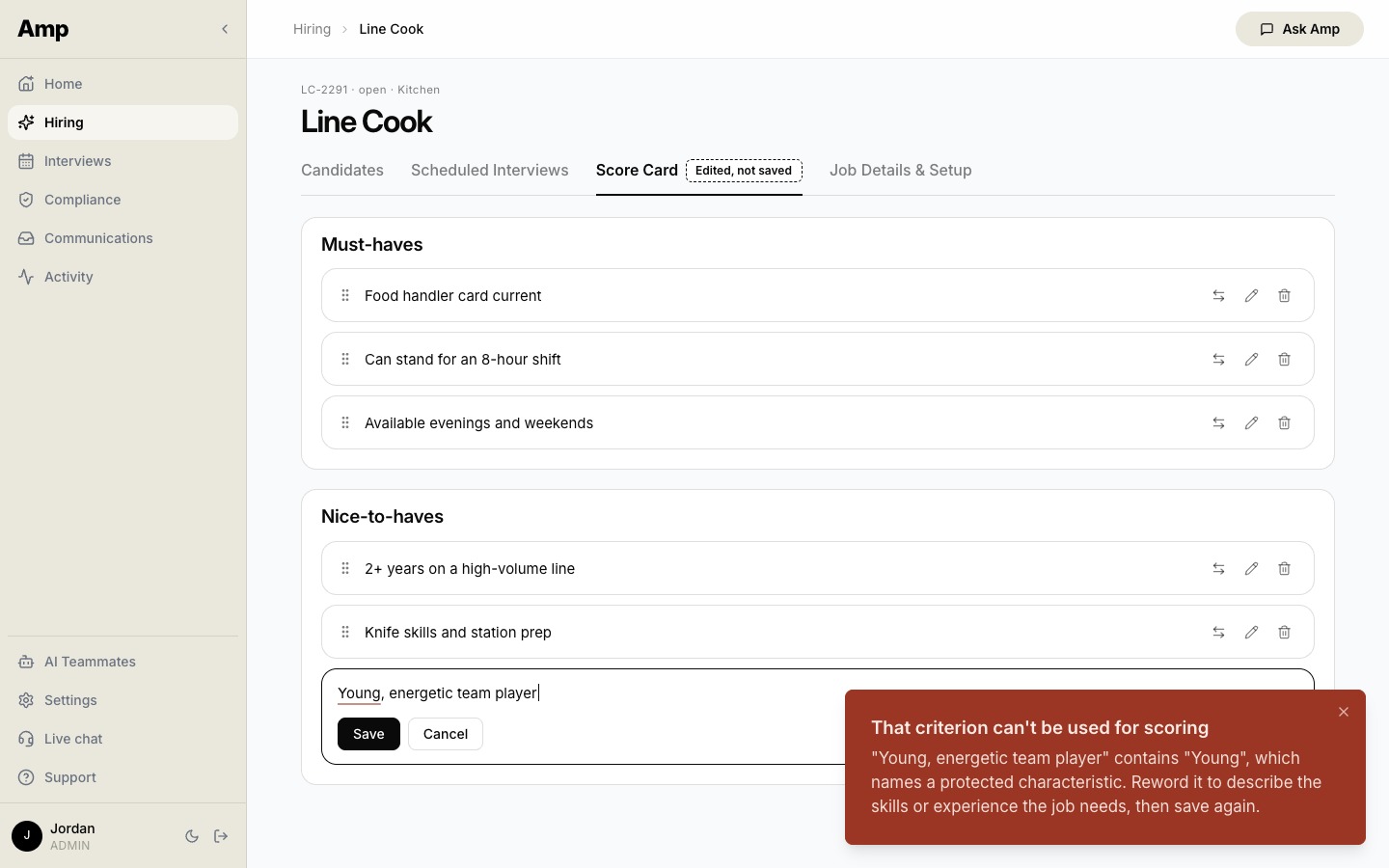Edit '2+ years on a high-volume line'
The image size is (1389, 868).
[1251, 569]
